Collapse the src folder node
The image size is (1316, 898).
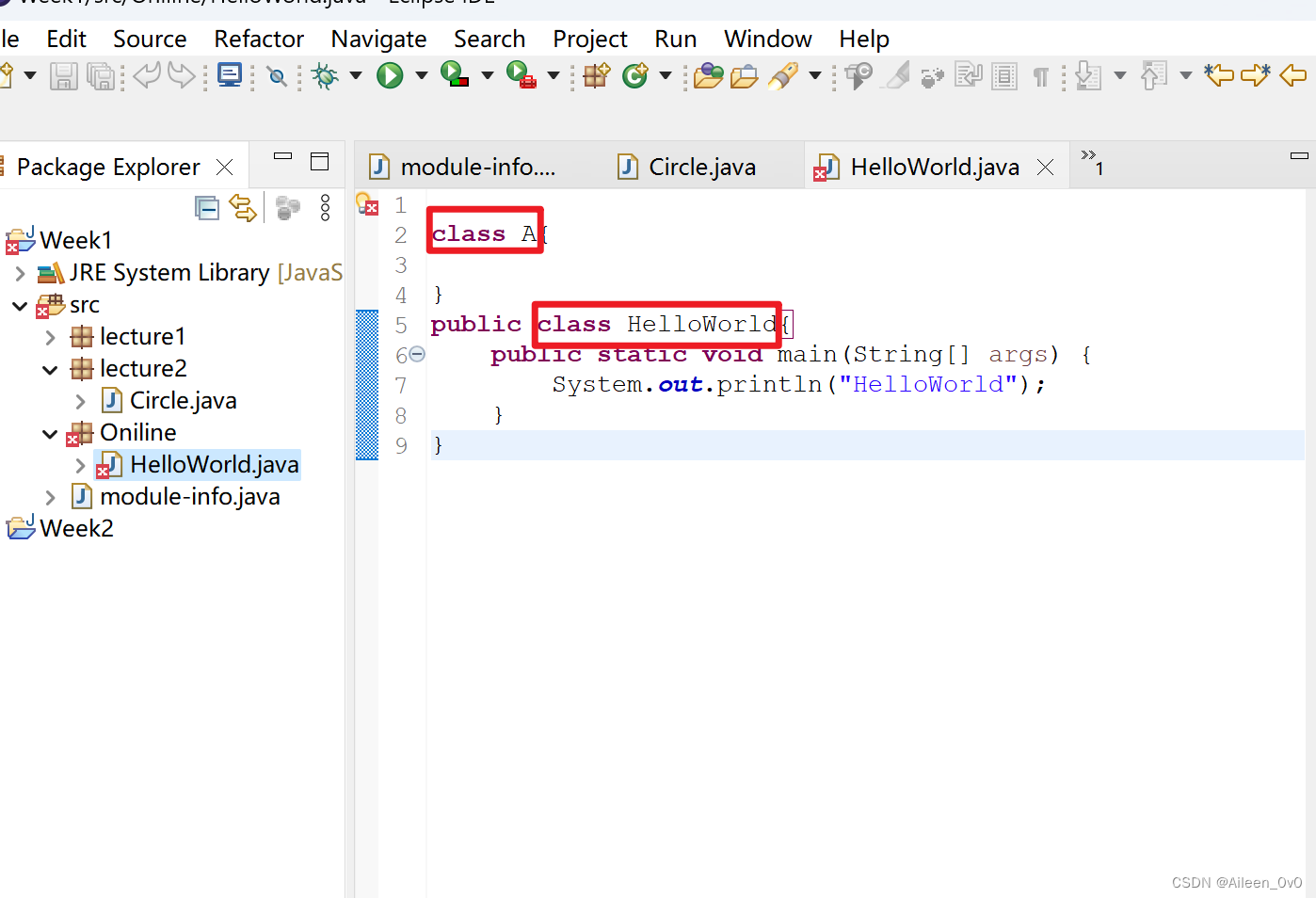point(20,306)
